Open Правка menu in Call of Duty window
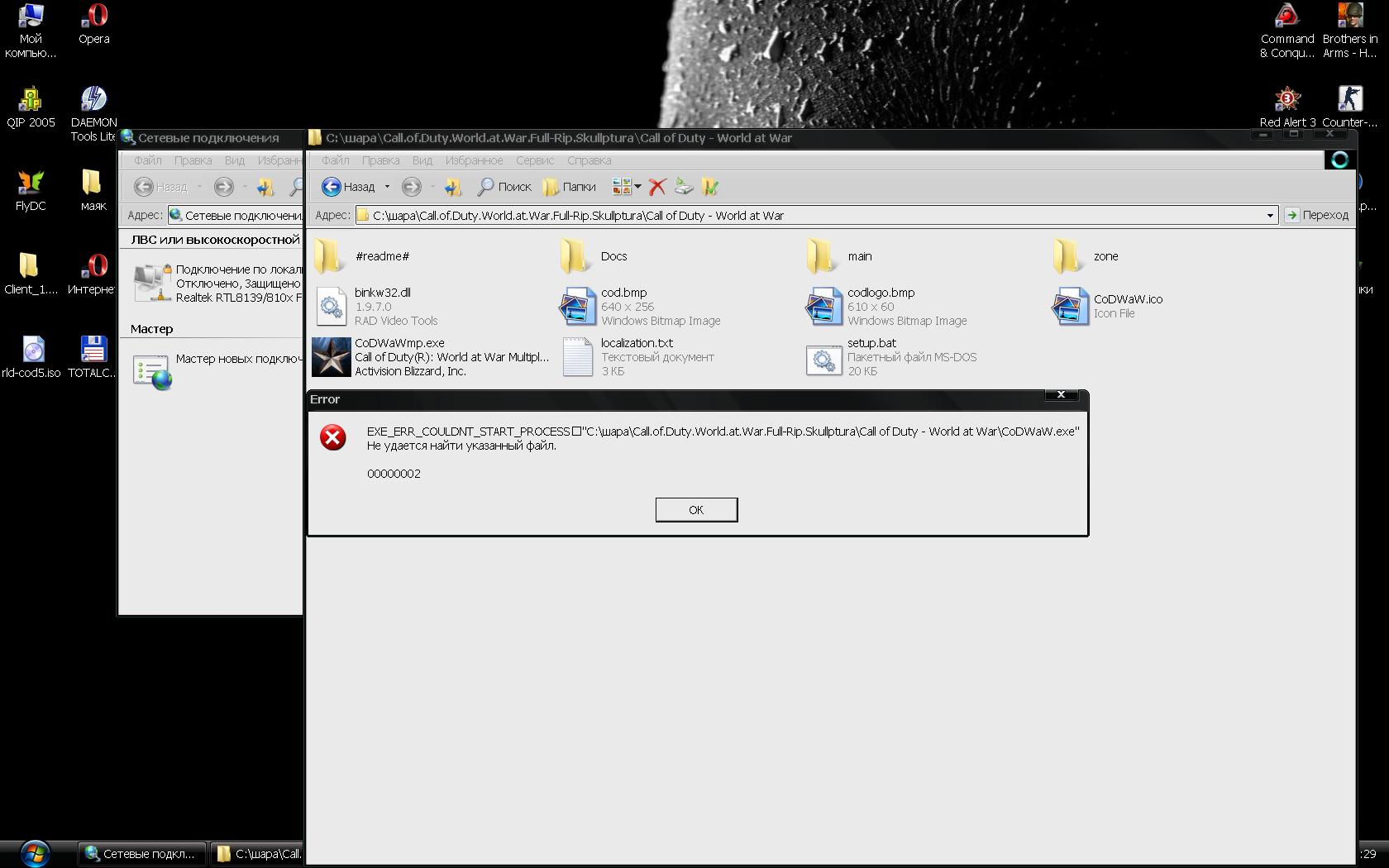 pyautogui.click(x=380, y=160)
